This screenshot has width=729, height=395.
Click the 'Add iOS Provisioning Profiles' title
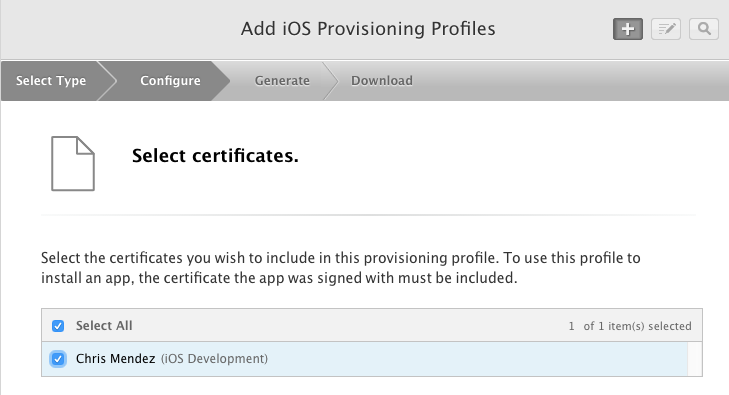[368, 29]
